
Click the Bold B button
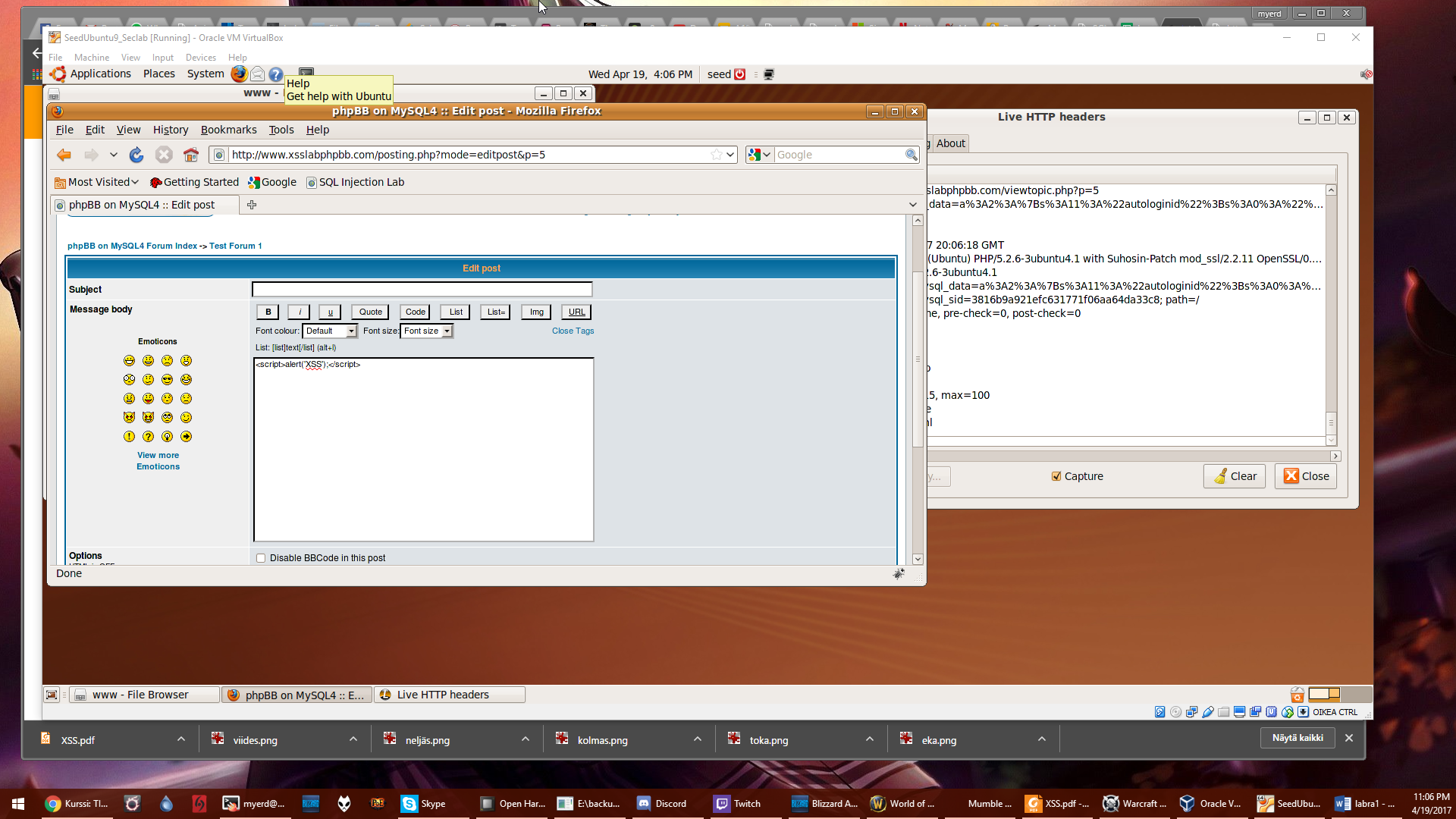pos(268,312)
